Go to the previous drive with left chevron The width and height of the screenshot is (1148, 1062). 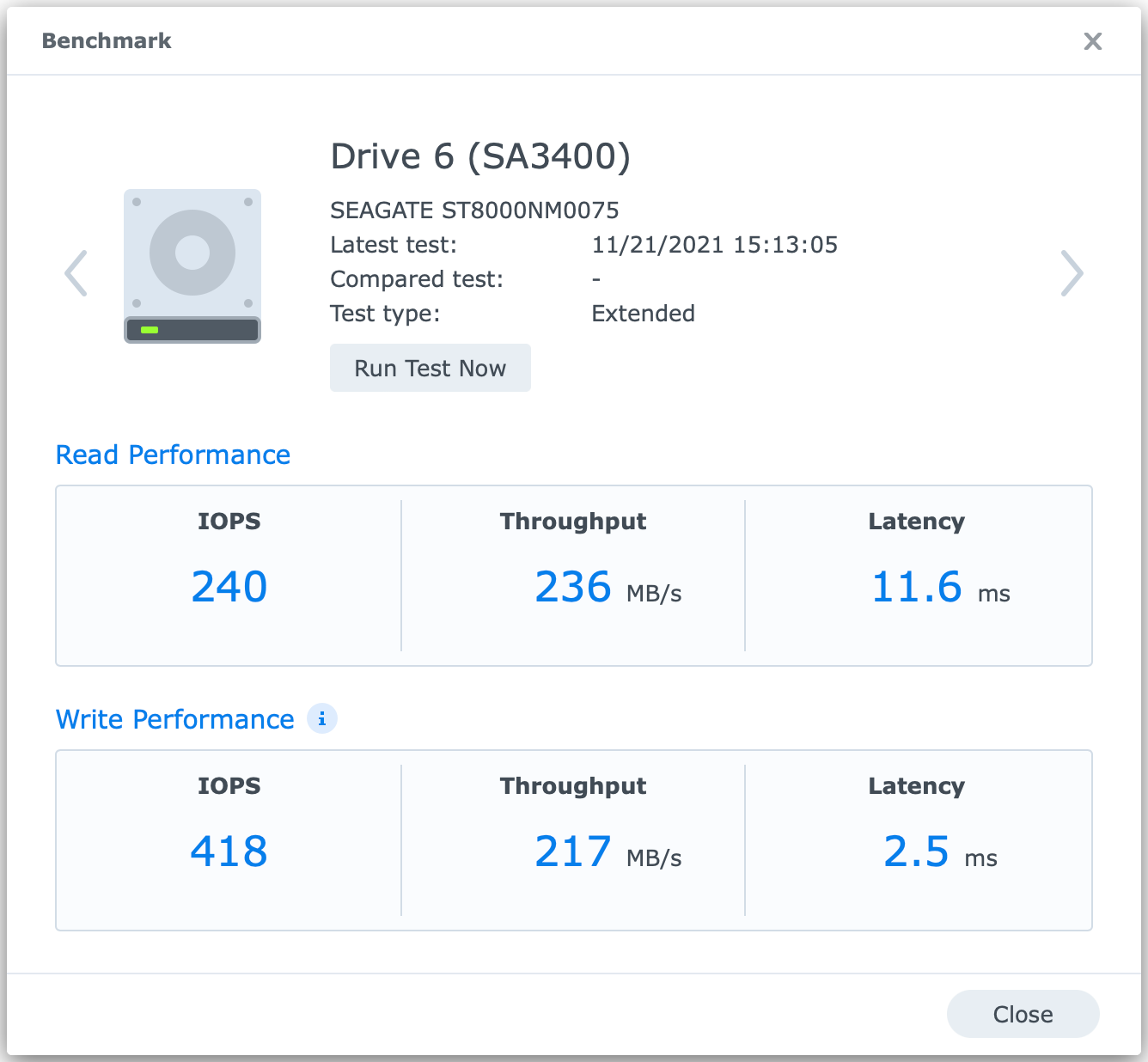(x=76, y=273)
